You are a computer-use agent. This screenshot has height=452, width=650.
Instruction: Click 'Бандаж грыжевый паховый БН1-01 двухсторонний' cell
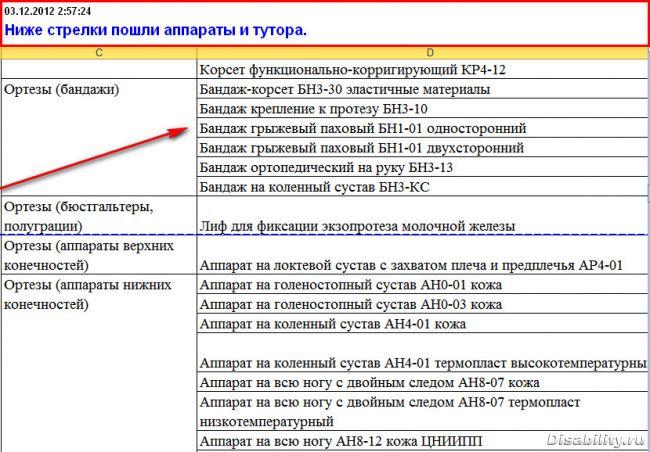pos(423,147)
